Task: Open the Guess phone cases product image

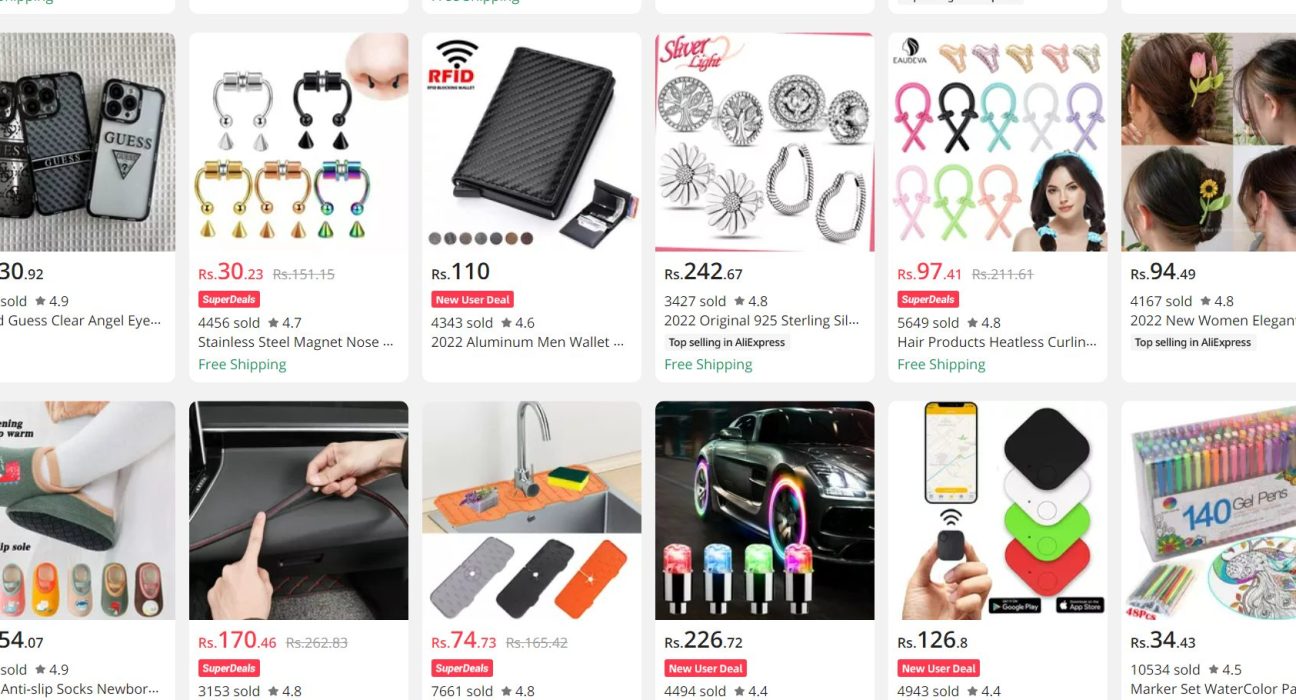Action: click(87, 142)
